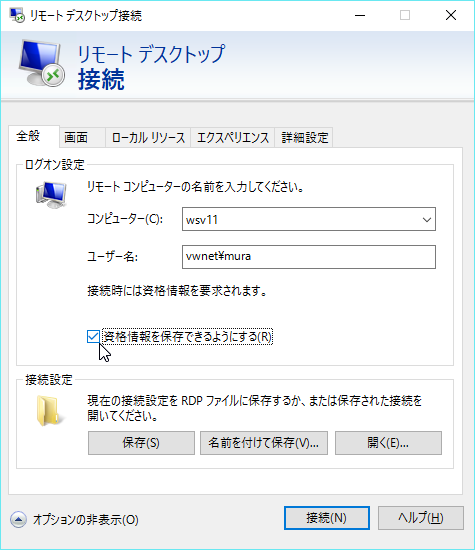Click the 開く(E)... button

pyautogui.click(x=388, y=443)
